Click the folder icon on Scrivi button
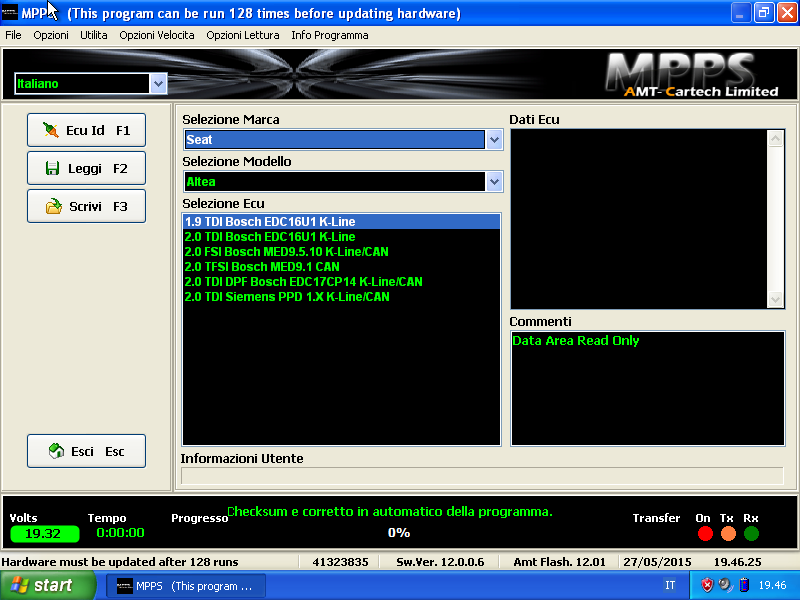 click(x=54, y=206)
